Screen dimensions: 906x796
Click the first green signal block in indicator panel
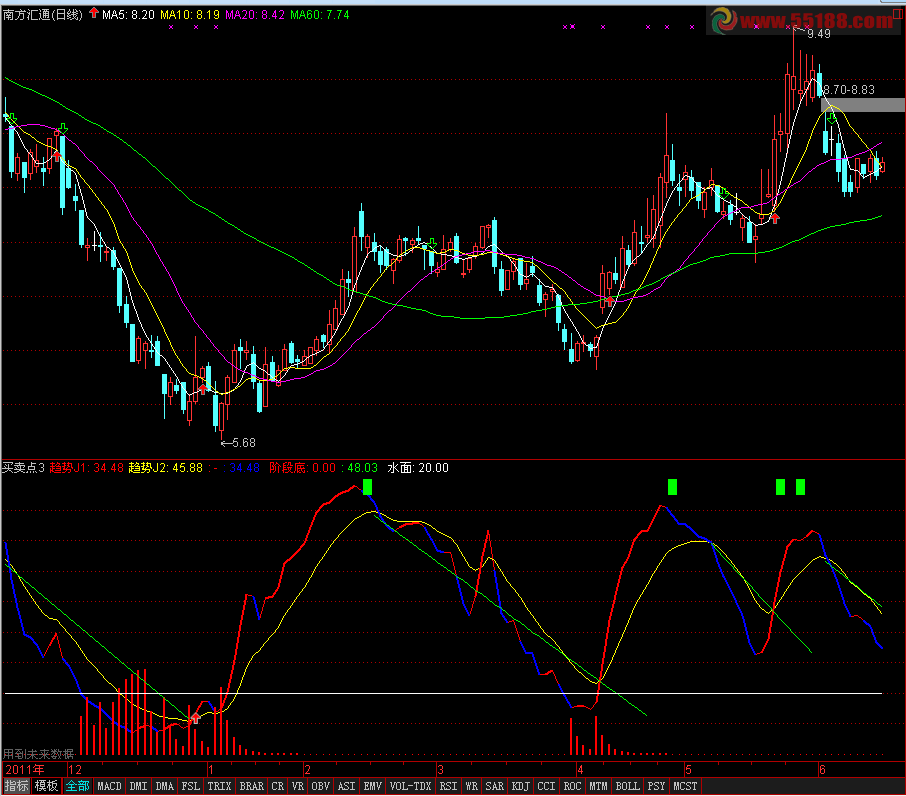point(367,487)
